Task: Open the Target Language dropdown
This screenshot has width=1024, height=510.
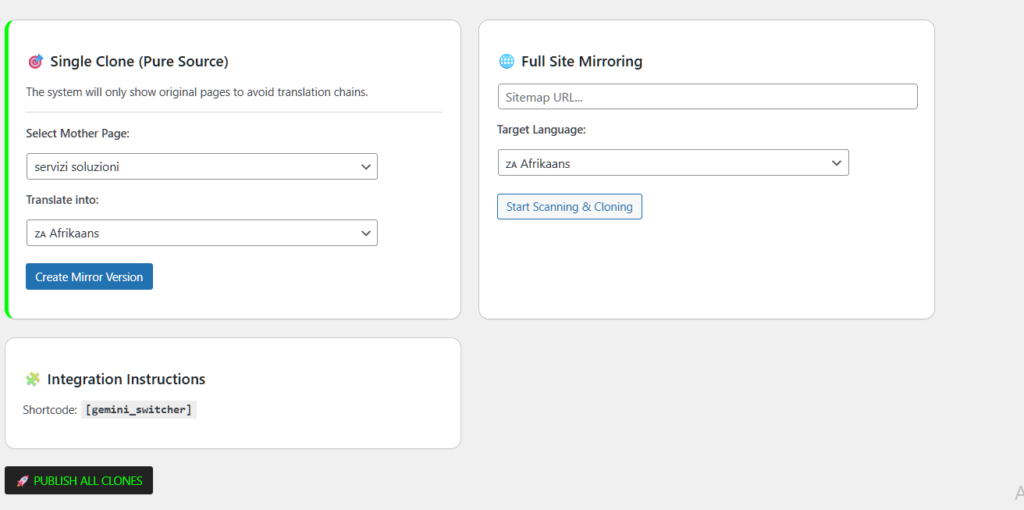Action: [672, 163]
